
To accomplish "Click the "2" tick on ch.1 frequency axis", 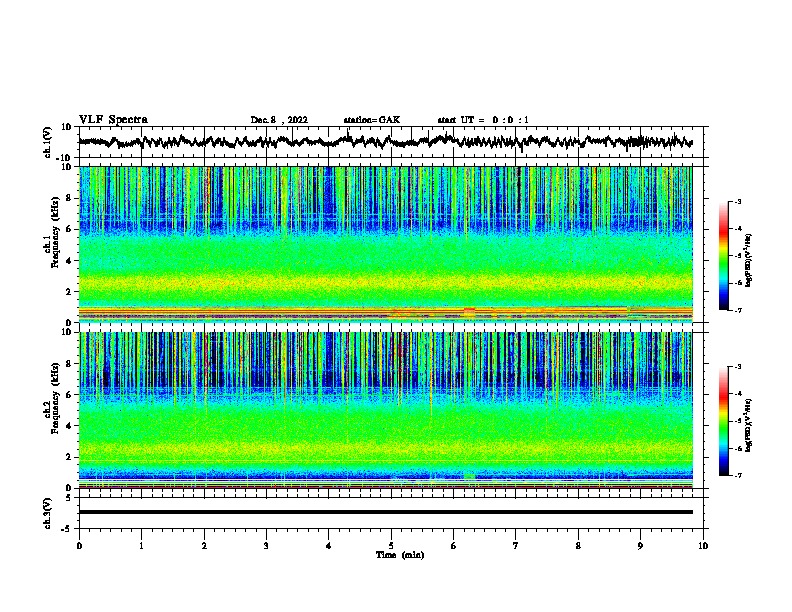I will click(x=69, y=292).
